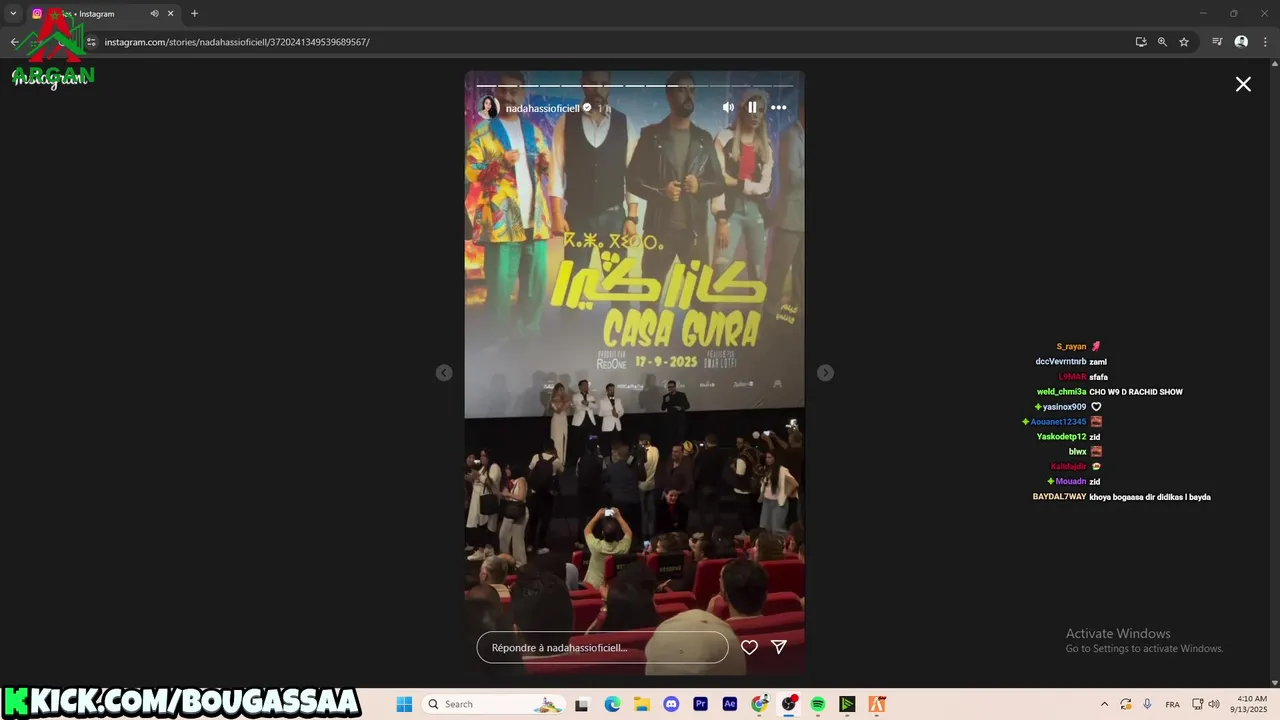
Task: Bookmark this page with the star icon
Action: 1184,42
